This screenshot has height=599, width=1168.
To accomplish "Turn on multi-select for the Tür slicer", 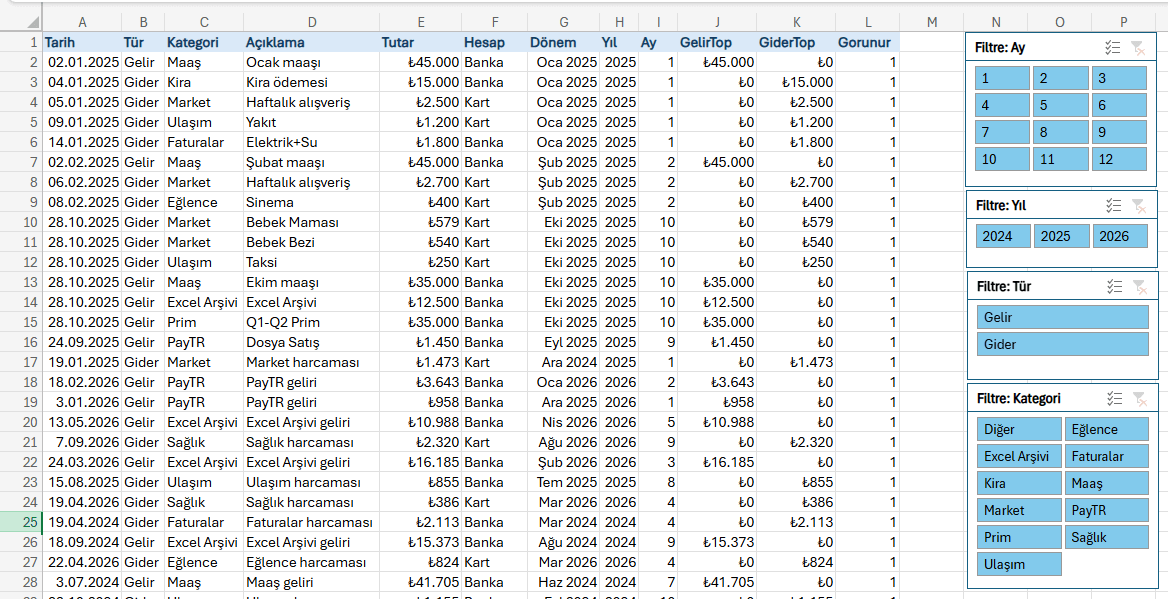I will [x=1113, y=286].
